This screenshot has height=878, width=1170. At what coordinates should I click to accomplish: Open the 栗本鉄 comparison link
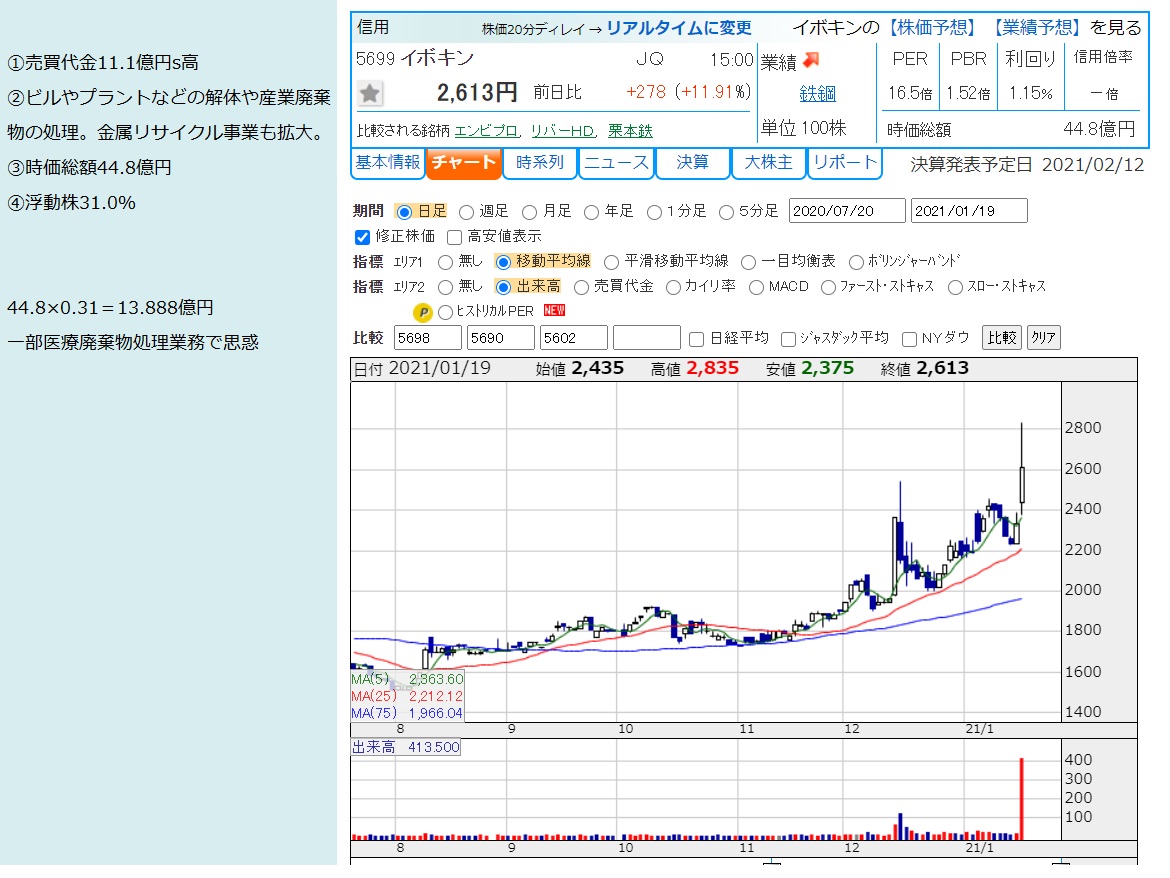pyautogui.click(x=630, y=131)
